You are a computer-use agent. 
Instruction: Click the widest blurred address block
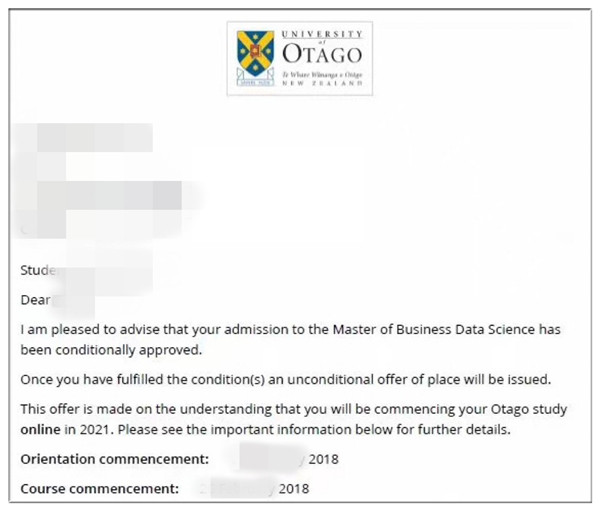point(100,193)
